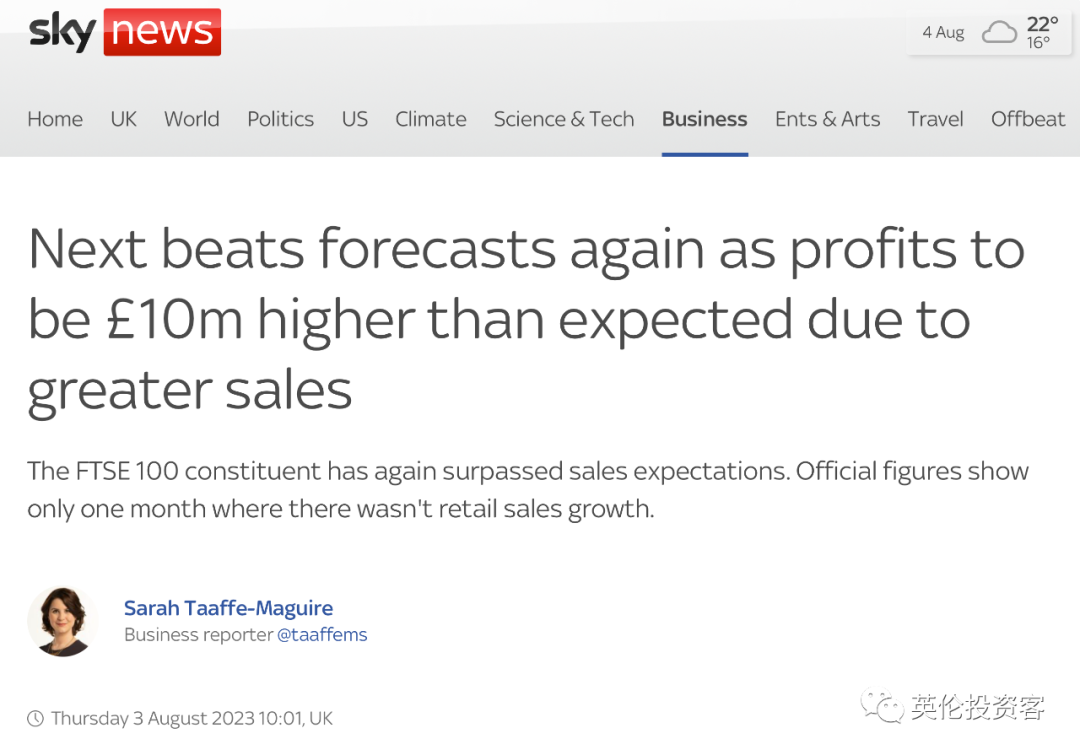Go to the UK news section
Image resolution: width=1080 pixels, height=755 pixels.
(x=123, y=119)
